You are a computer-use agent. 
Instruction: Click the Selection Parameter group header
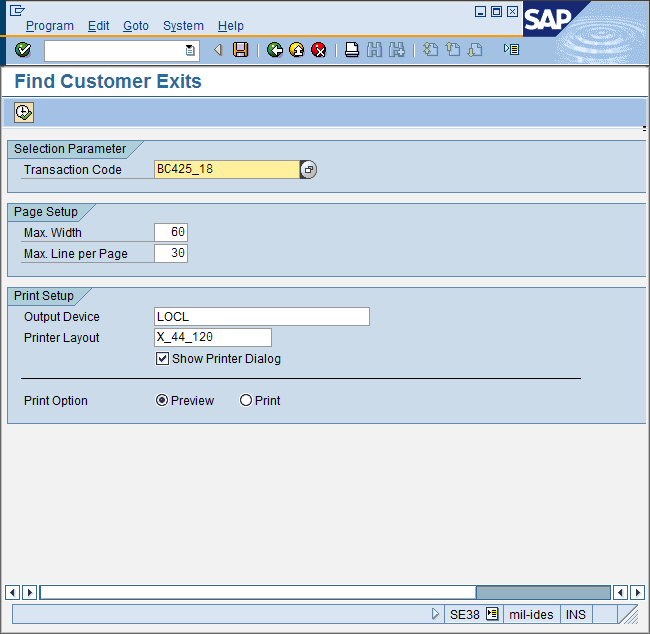pyautogui.click(x=70, y=148)
